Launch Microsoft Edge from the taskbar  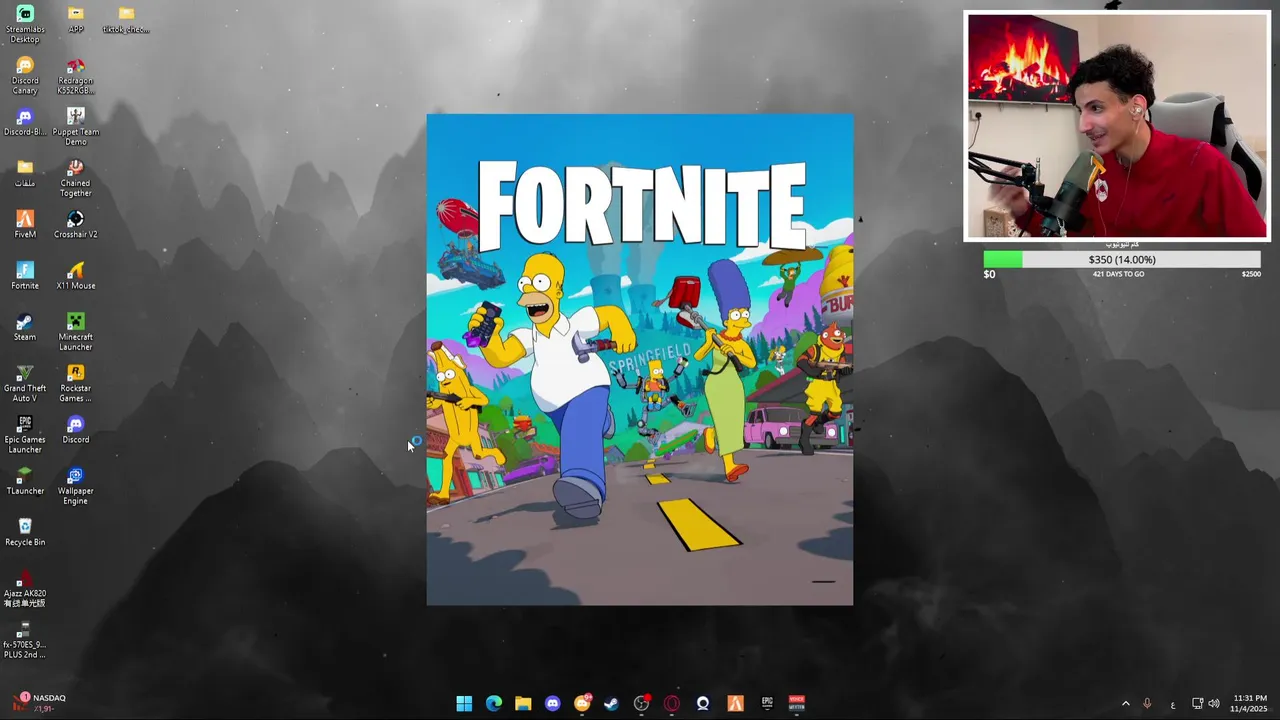click(x=494, y=703)
